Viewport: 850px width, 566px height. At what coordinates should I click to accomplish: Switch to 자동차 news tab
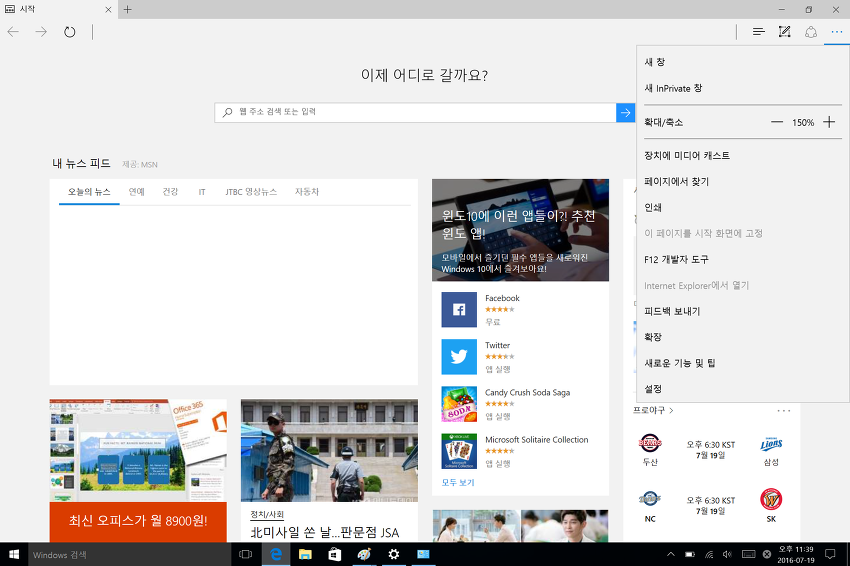pyautogui.click(x=307, y=192)
